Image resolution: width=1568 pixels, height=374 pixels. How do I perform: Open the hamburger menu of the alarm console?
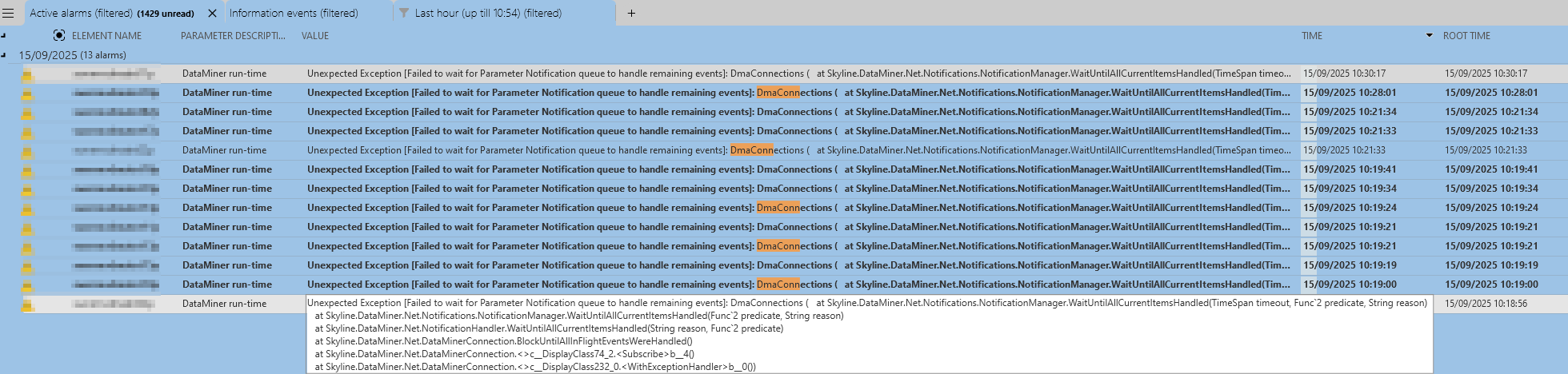click(x=8, y=13)
